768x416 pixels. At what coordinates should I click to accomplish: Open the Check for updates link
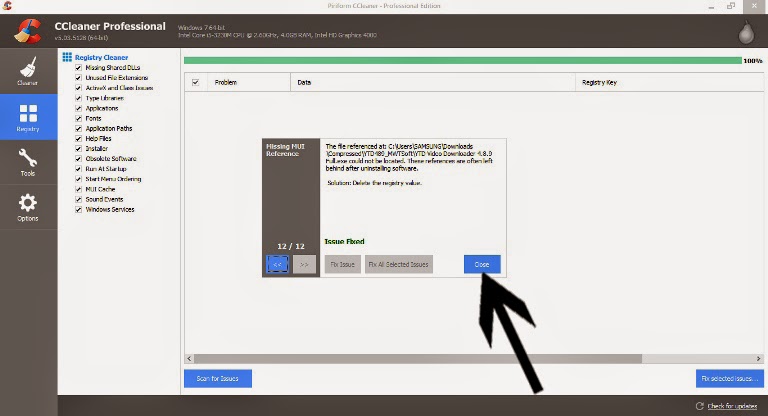[x=732, y=406]
